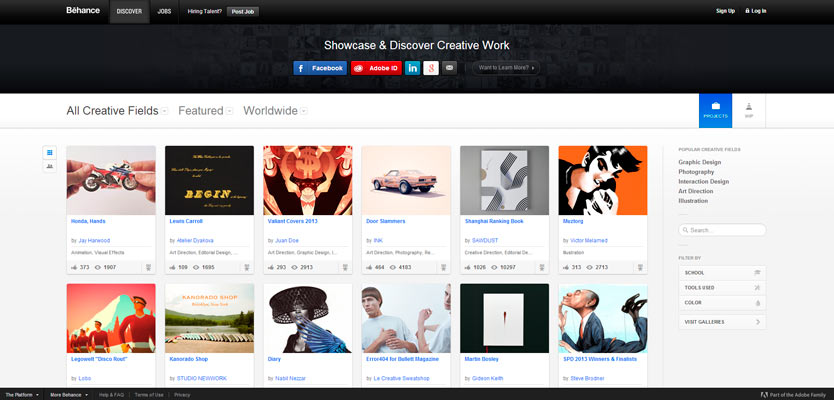Open author Victor Melamed's profile
Image resolution: width=834 pixels, height=400 pixels.
tap(589, 240)
